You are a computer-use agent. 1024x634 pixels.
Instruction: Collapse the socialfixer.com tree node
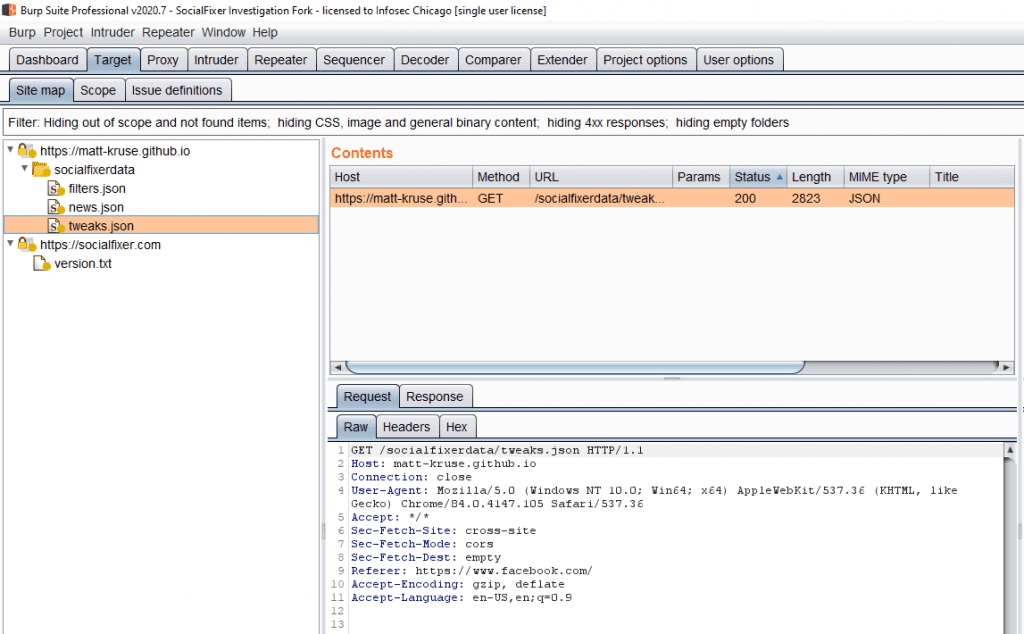click(x=9, y=244)
